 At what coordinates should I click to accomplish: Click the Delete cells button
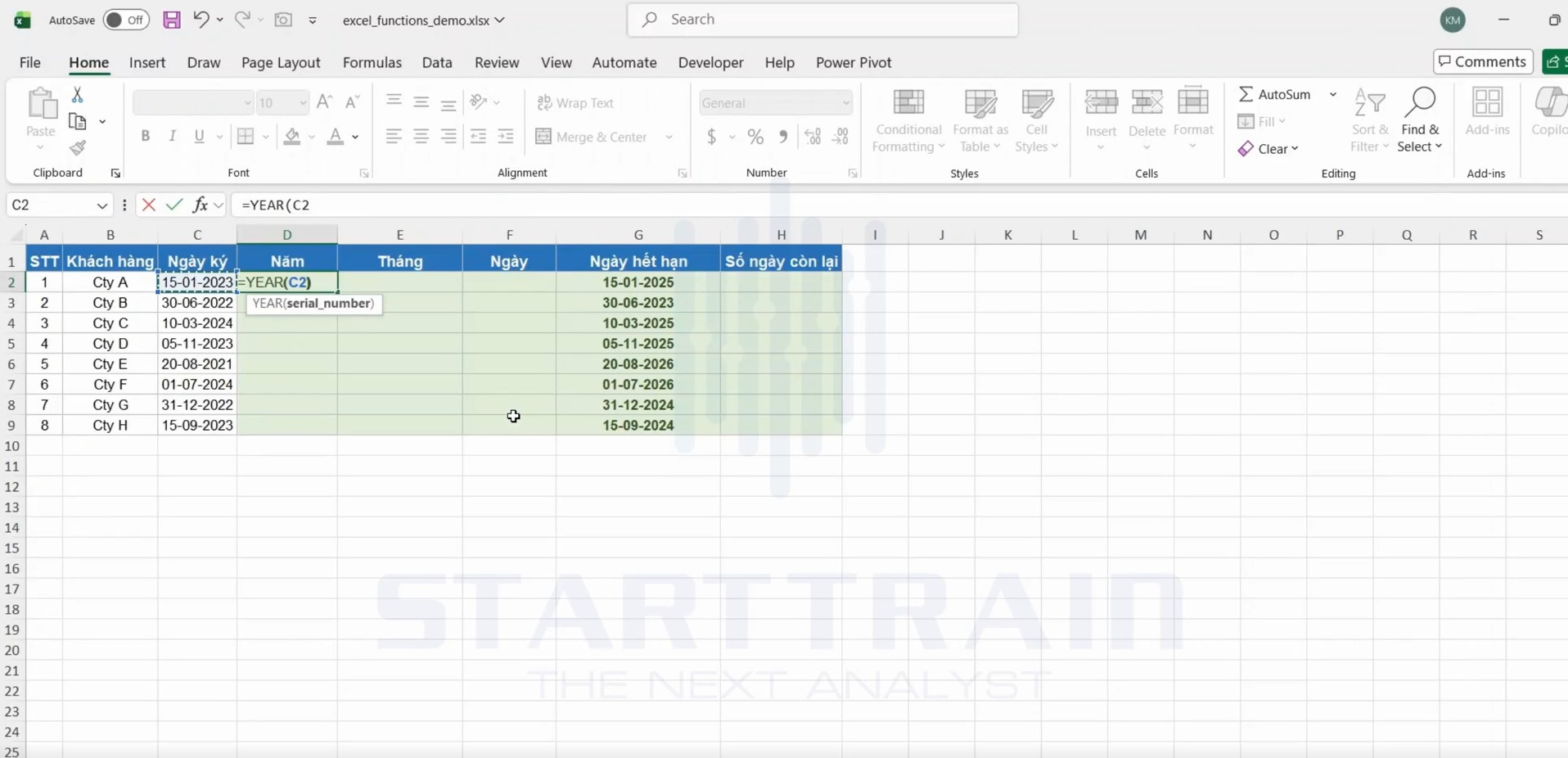coord(1147,120)
